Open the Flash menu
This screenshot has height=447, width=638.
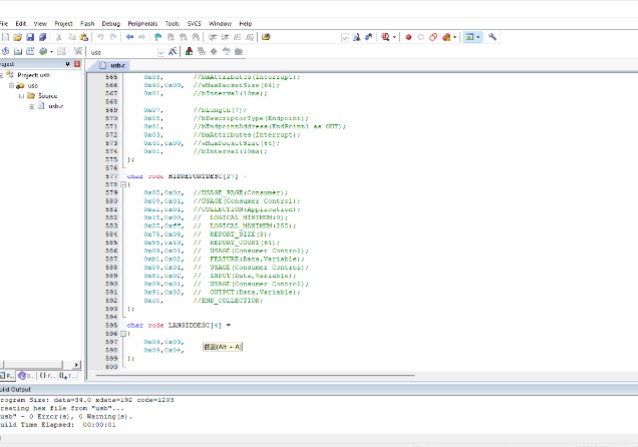(x=87, y=24)
